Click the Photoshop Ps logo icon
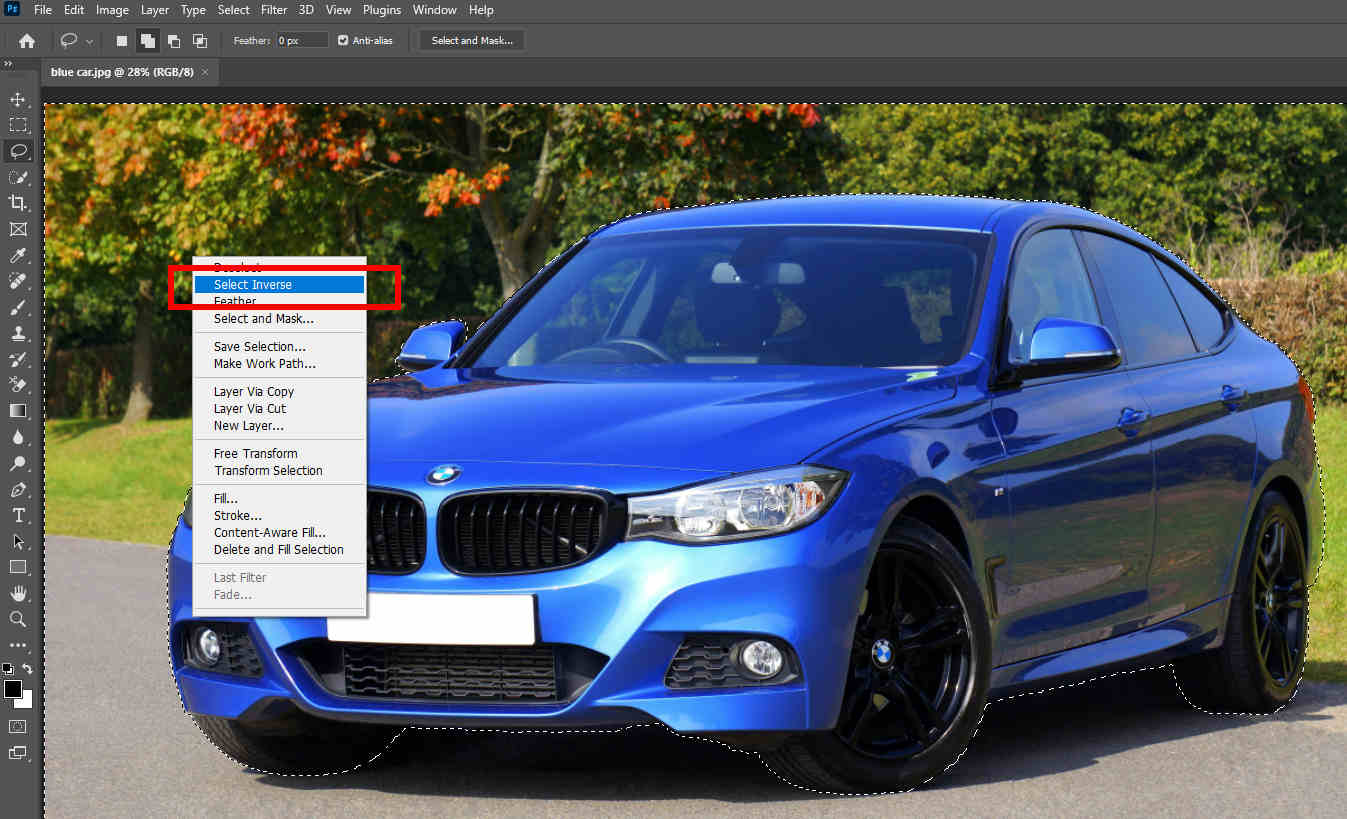The height and width of the screenshot is (819, 1347). pyautogui.click(x=12, y=10)
